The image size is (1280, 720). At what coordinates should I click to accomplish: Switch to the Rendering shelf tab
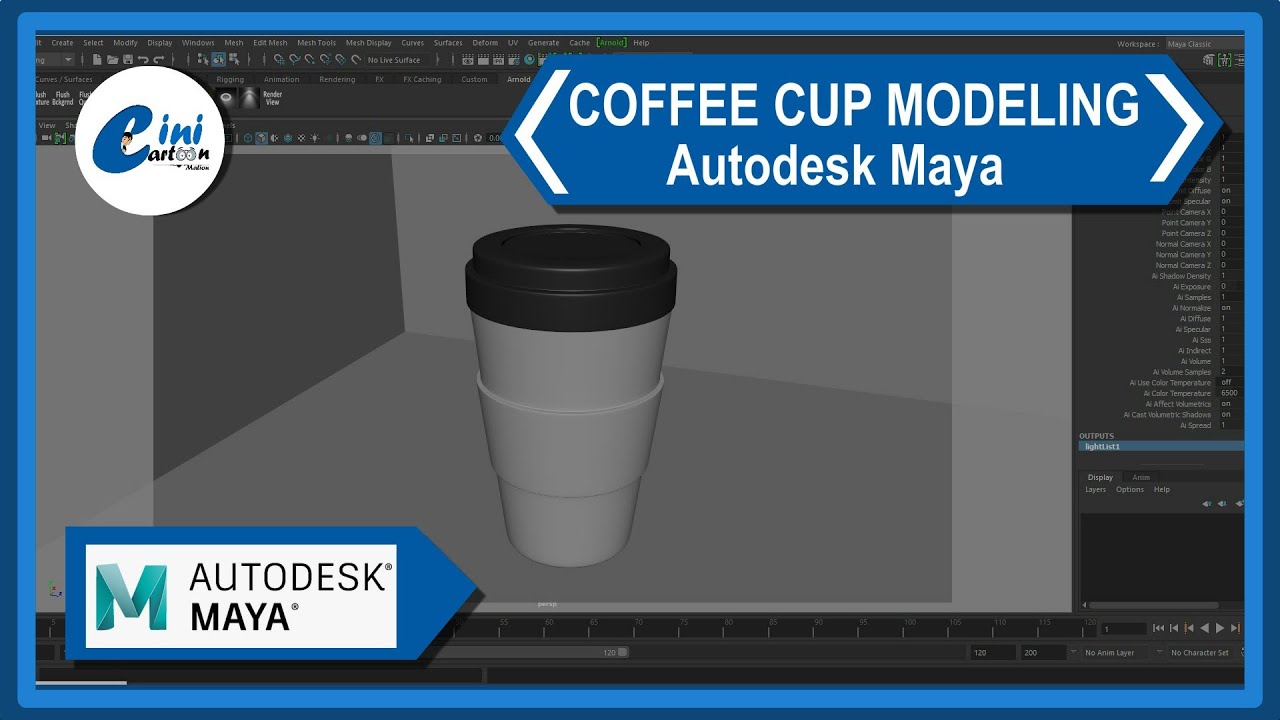tap(337, 79)
